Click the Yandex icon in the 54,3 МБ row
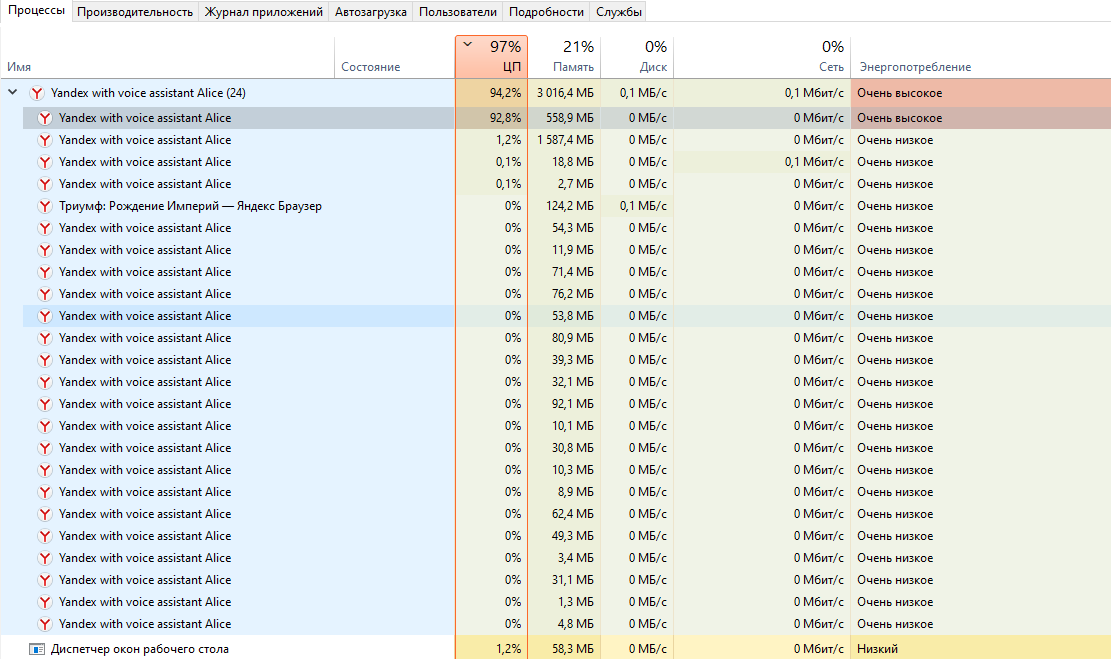The image size is (1111, 659). click(x=45, y=228)
